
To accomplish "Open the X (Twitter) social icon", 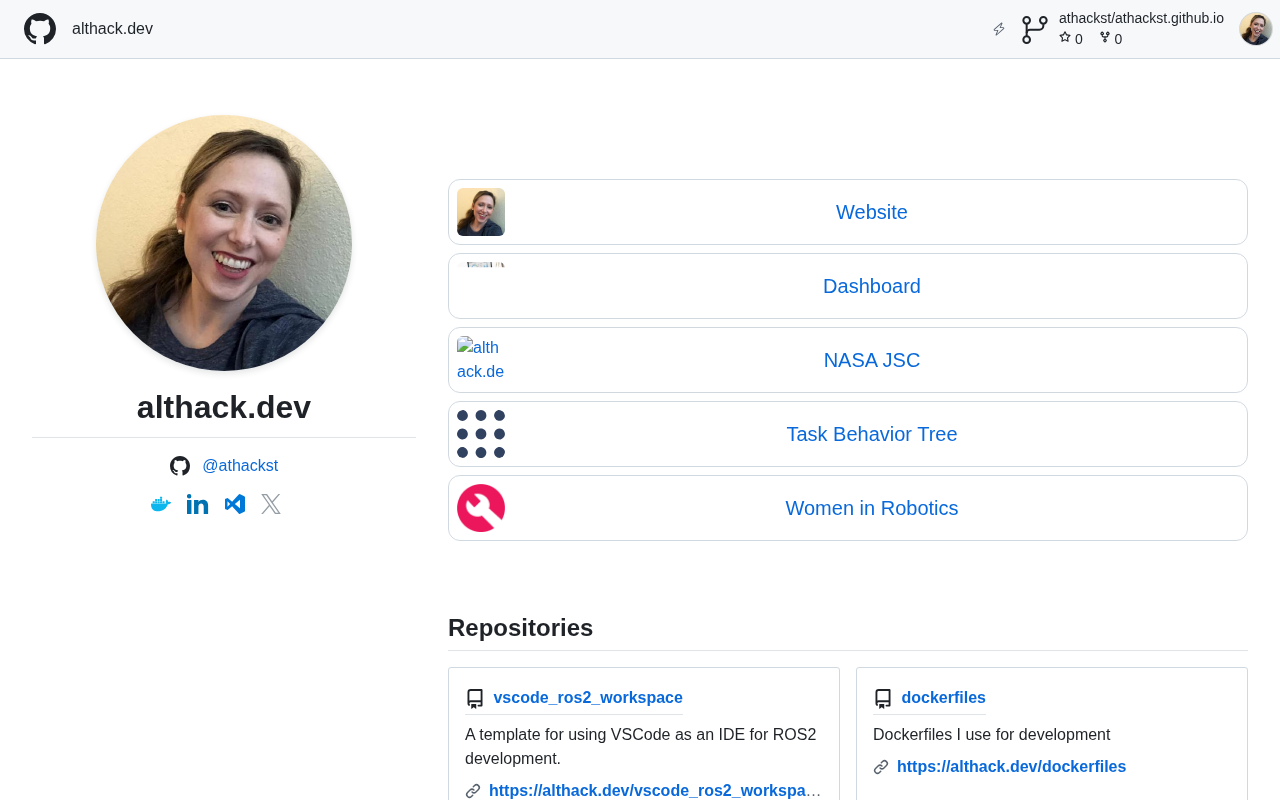I will coord(271,504).
